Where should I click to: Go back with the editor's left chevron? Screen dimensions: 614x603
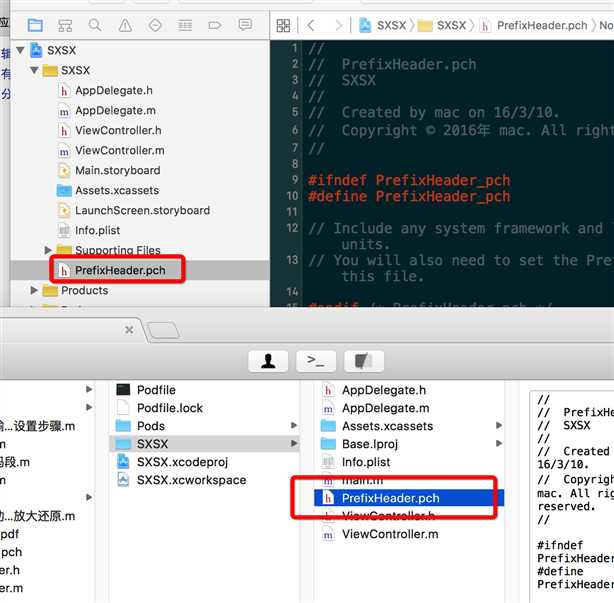311,25
